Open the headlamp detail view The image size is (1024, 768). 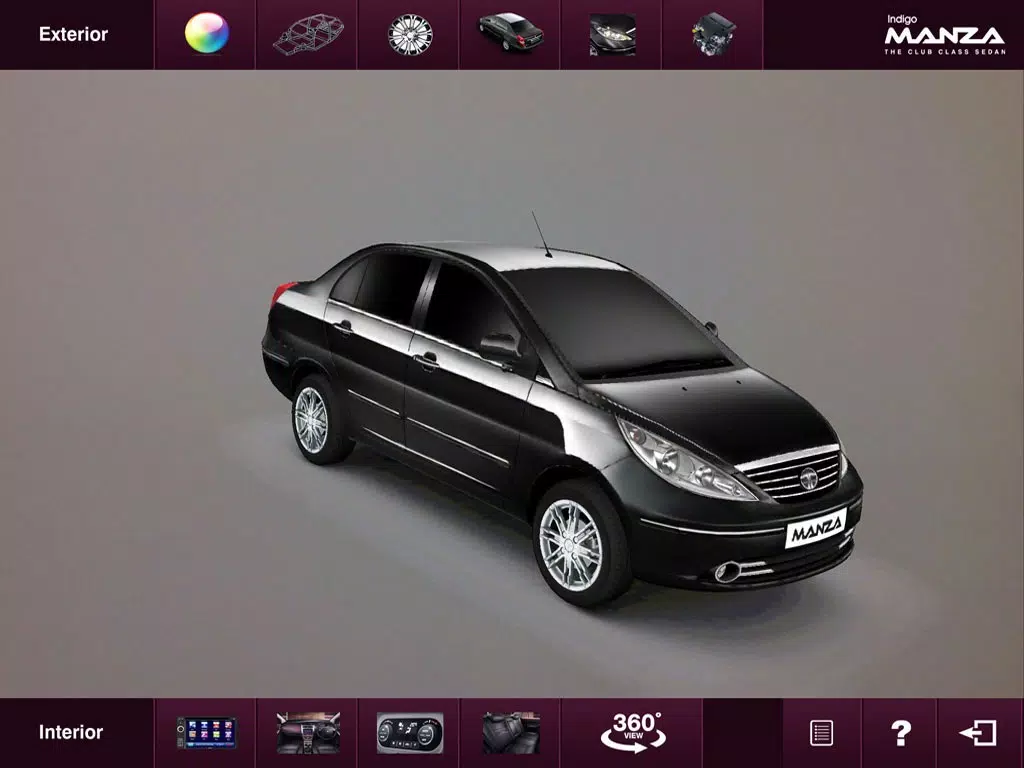click(613, 35)
